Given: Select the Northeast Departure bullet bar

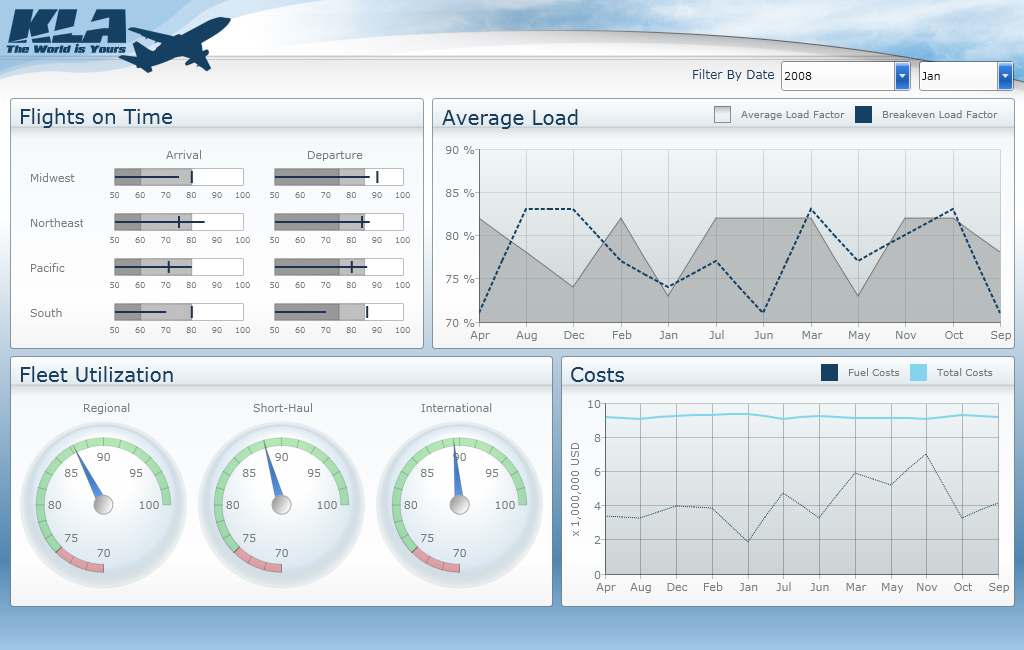Looking at the screenshot, I should point(338,222).
